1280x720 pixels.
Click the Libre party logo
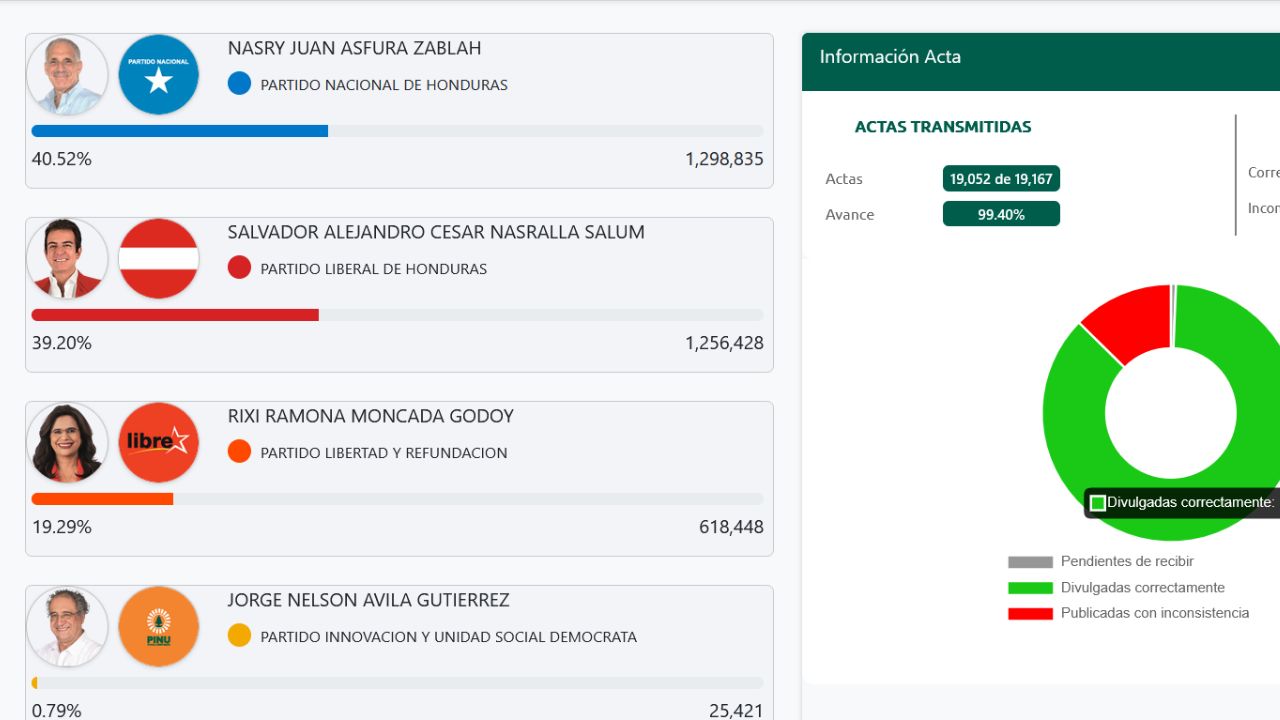point(157,442)
